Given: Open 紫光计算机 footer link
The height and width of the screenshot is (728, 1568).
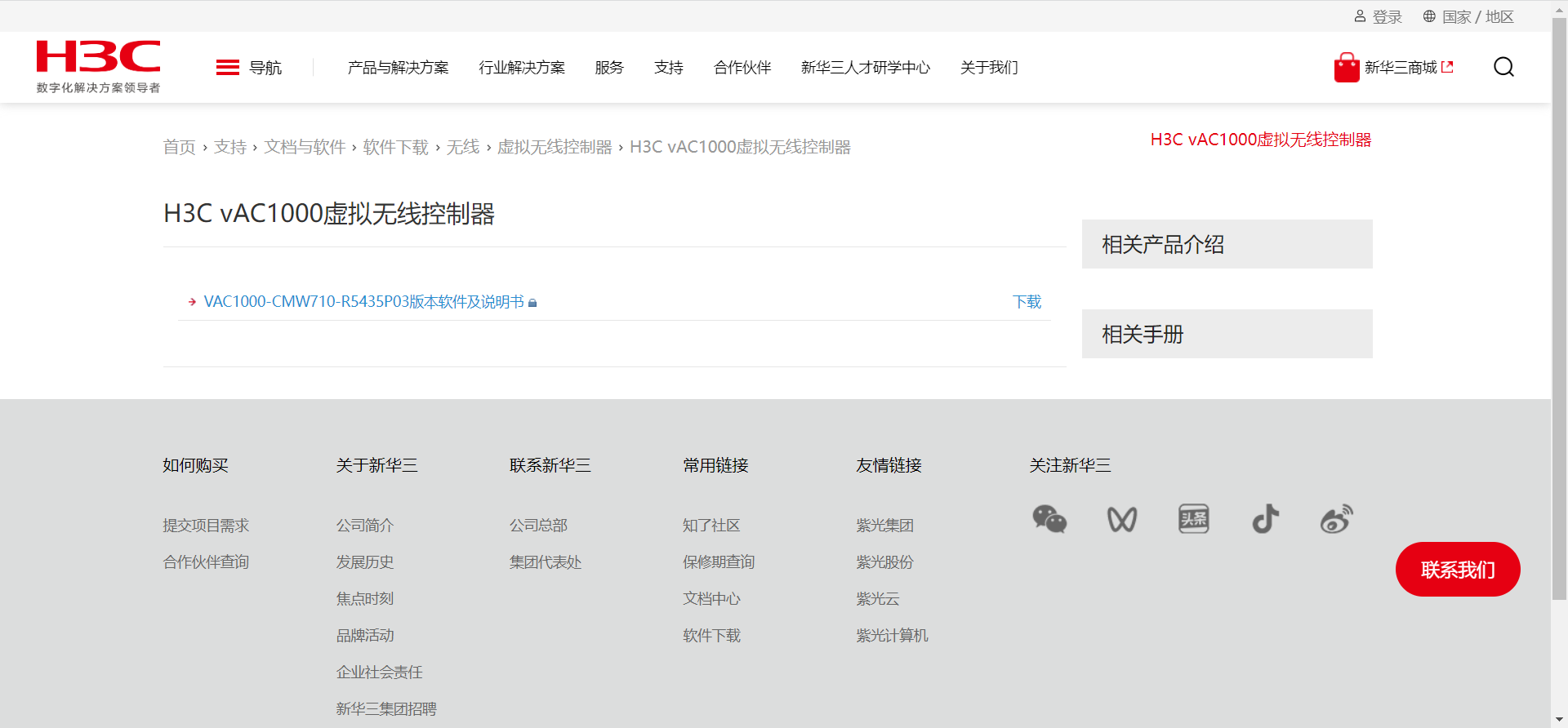Looking at the screenshot, I should coord(892,636).
